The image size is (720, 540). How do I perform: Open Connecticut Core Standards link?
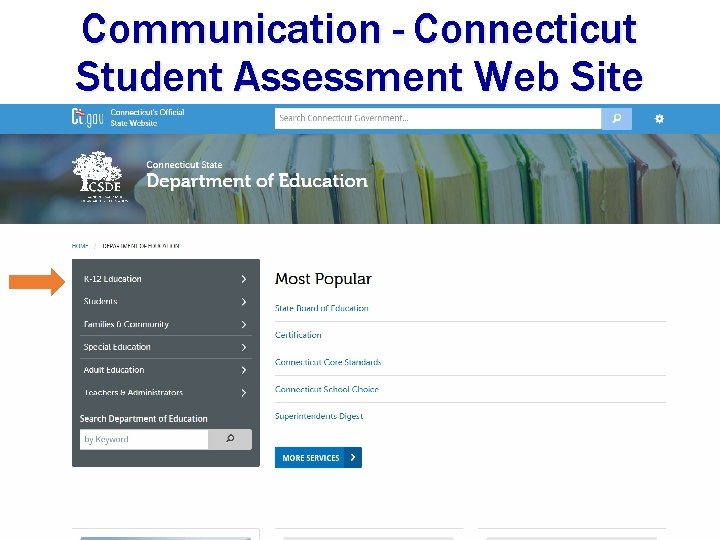[328, 362]
